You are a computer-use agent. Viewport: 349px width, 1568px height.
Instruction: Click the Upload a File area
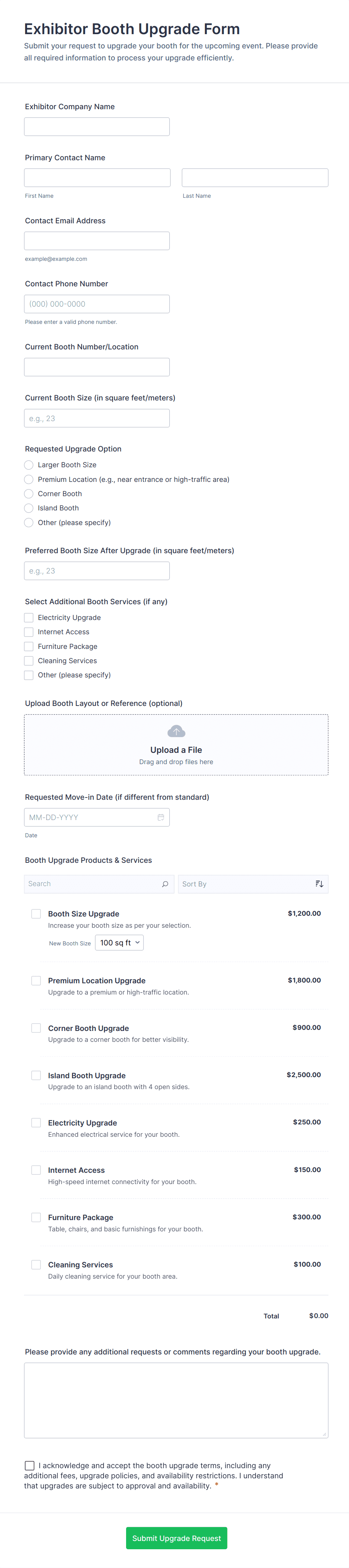point(176,745)
